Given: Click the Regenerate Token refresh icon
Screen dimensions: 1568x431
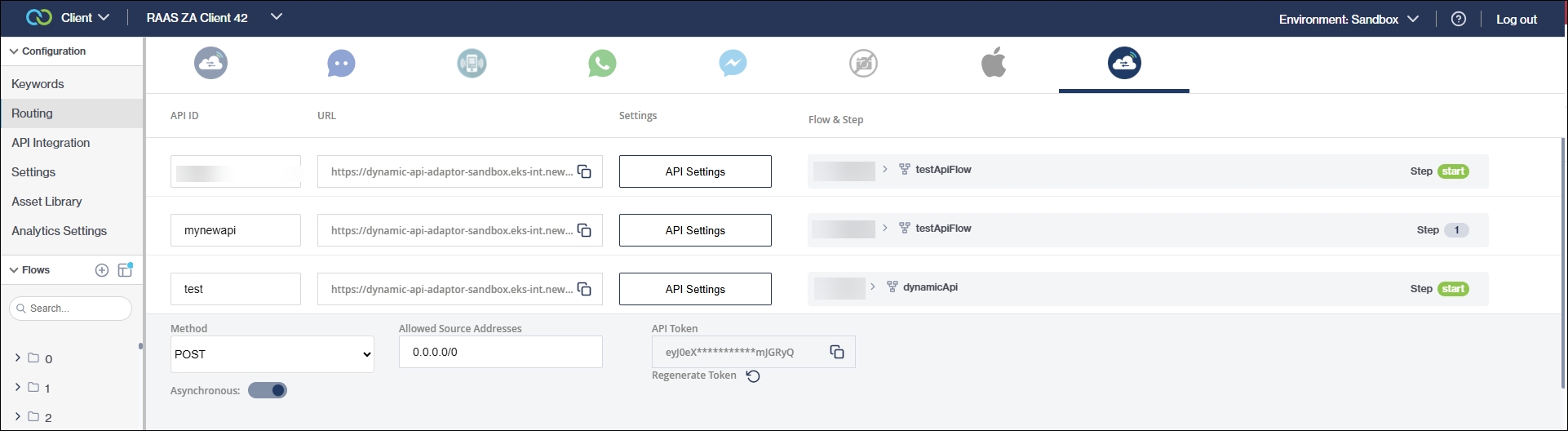Looking at the screenshot, I should [753, 376].
